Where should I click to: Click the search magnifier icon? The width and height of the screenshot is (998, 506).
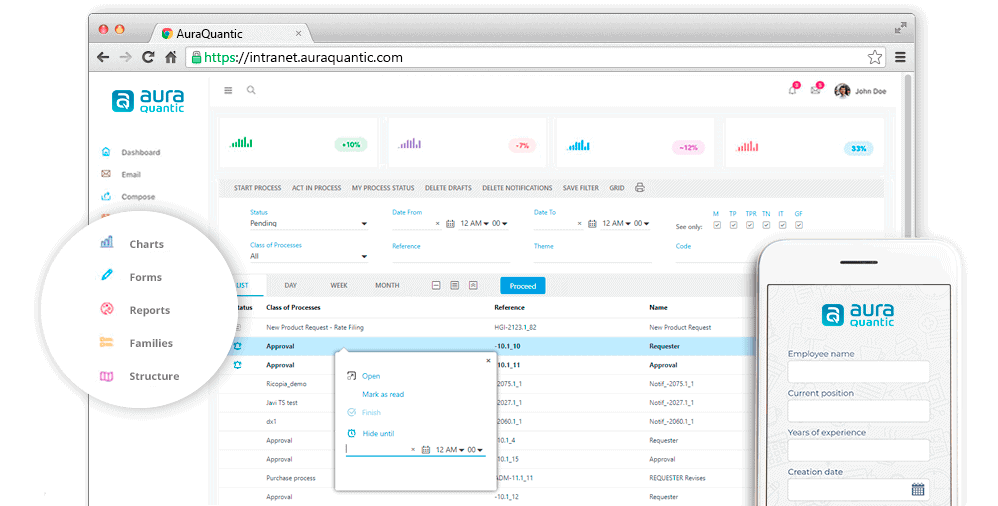coord(251,90)
